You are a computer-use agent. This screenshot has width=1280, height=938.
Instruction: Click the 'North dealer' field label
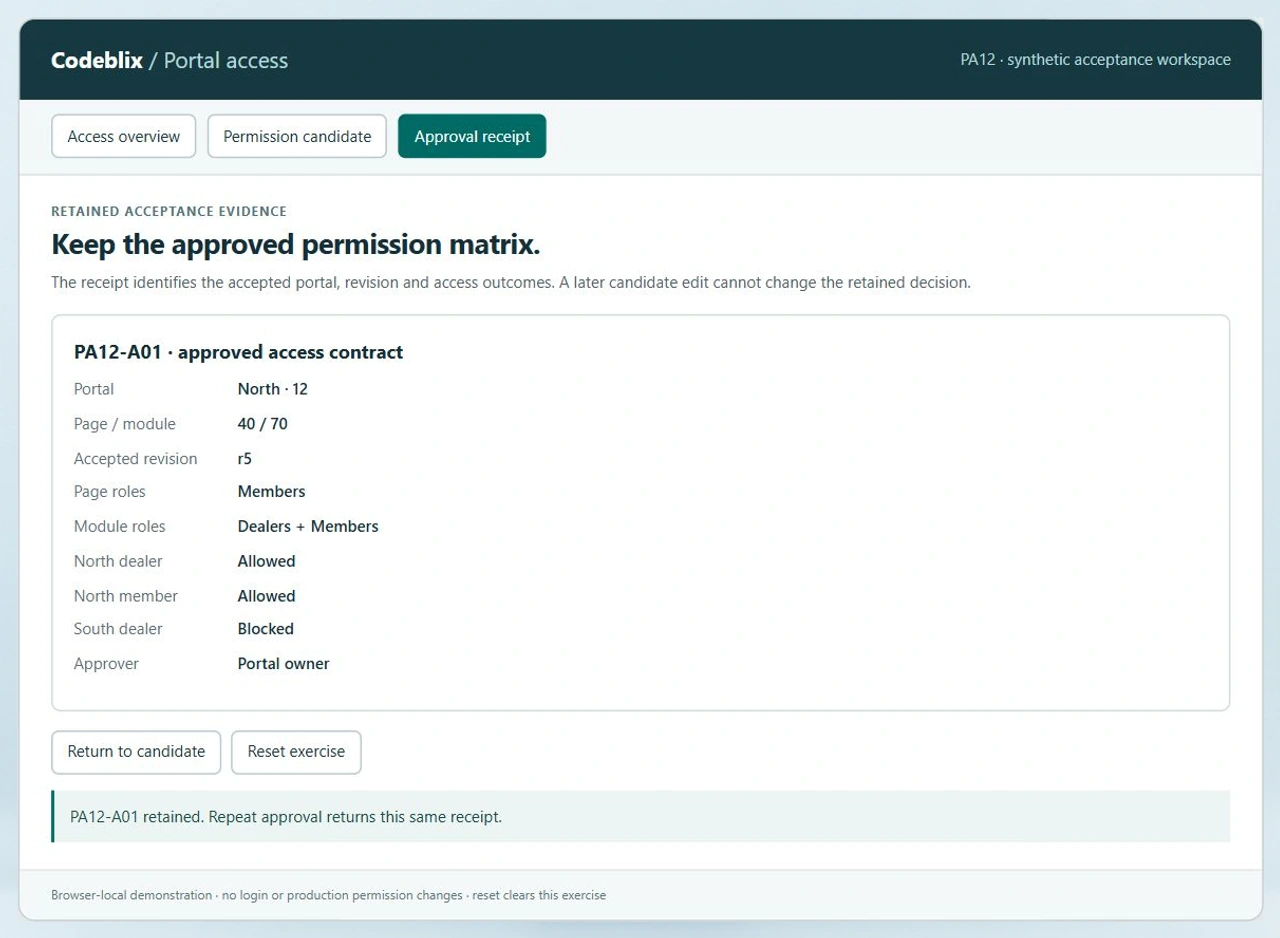coord(118,561)
